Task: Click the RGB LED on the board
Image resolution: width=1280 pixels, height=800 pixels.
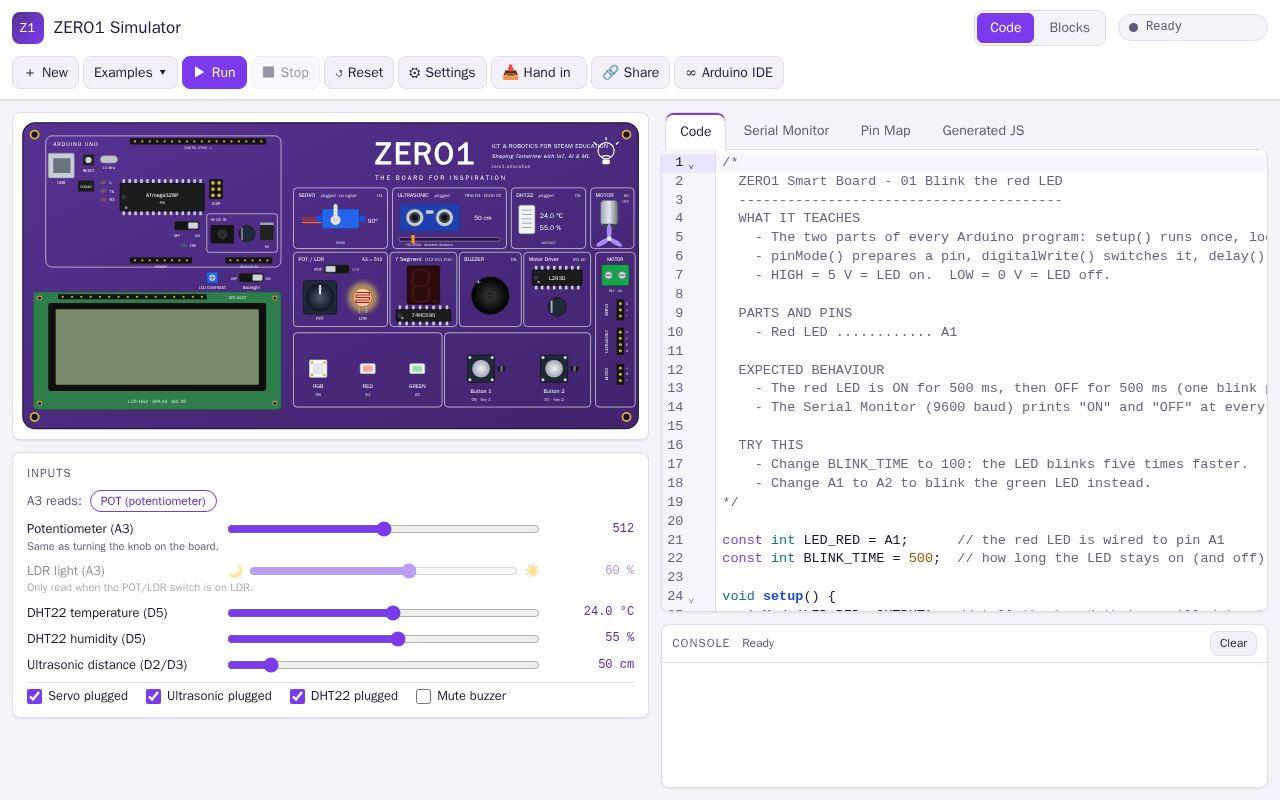Action: pos(318,369)
